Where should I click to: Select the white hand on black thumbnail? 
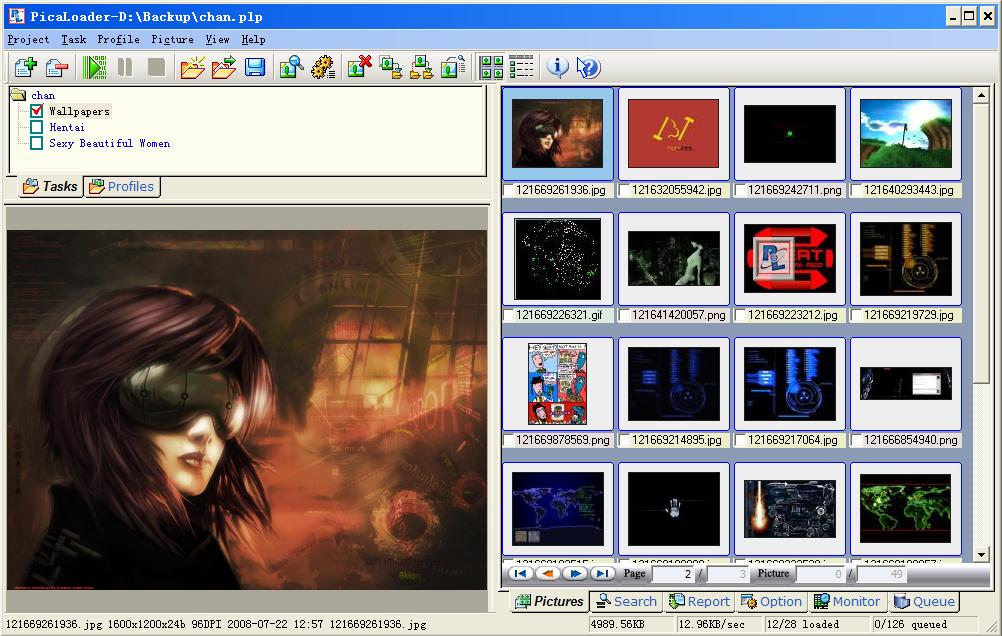pos(674,509)
